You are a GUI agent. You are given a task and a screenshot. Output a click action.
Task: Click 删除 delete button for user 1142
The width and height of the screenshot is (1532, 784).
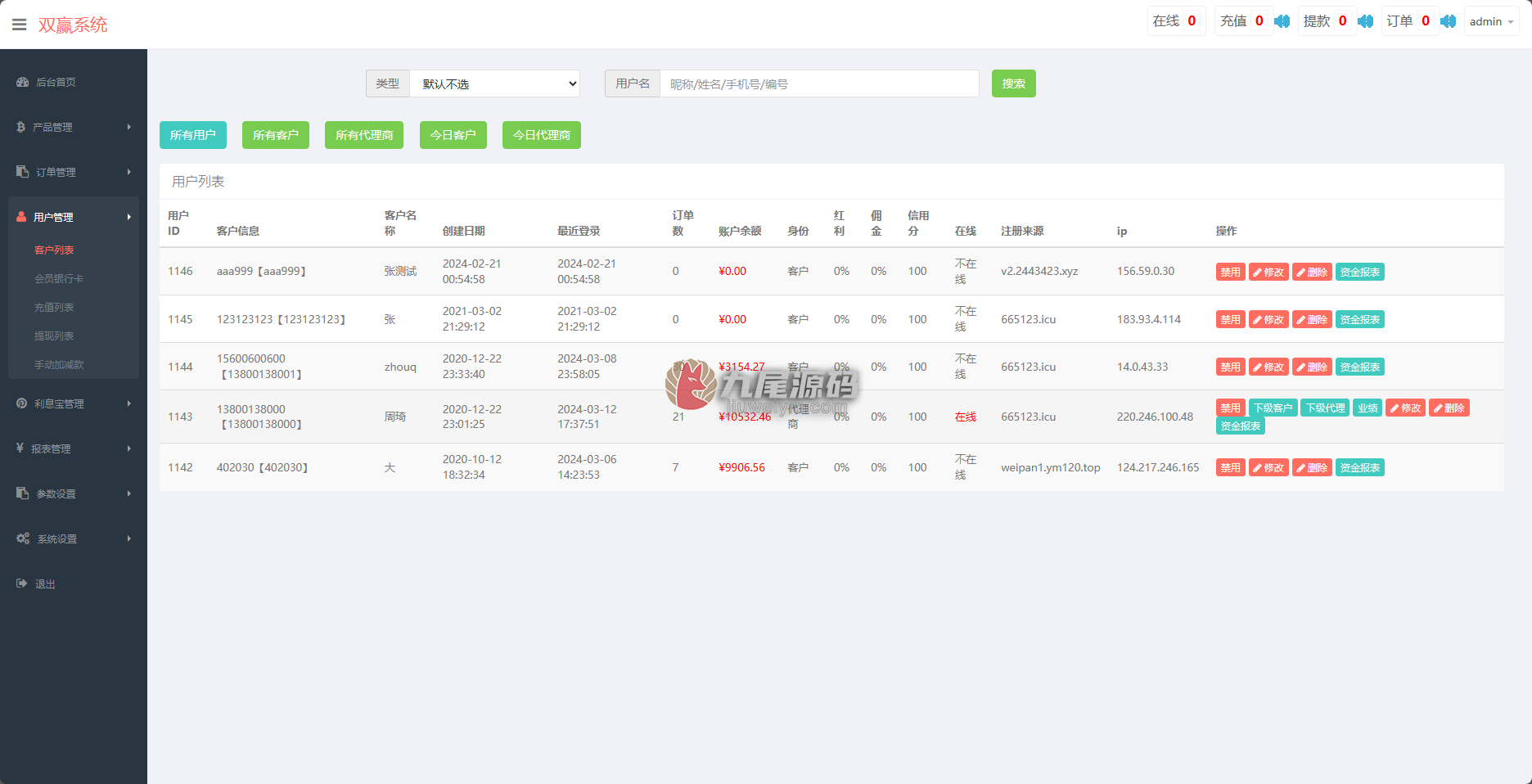[x=1312, y=467]
